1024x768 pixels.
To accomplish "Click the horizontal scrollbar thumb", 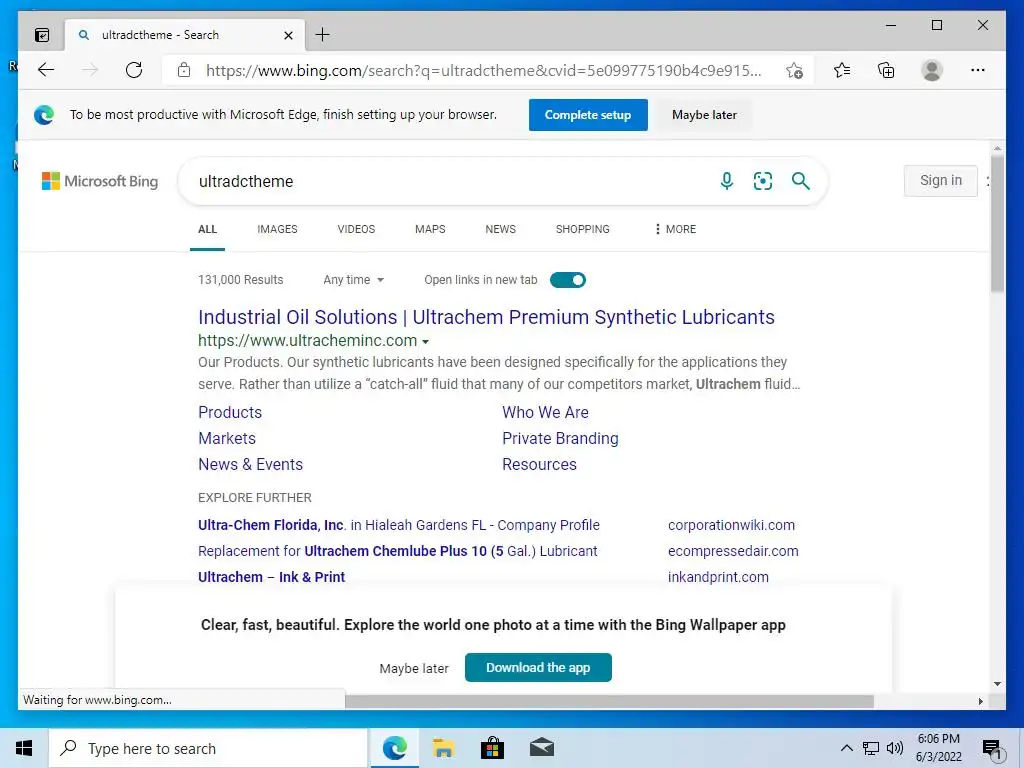I will click(x=609, y=701).
